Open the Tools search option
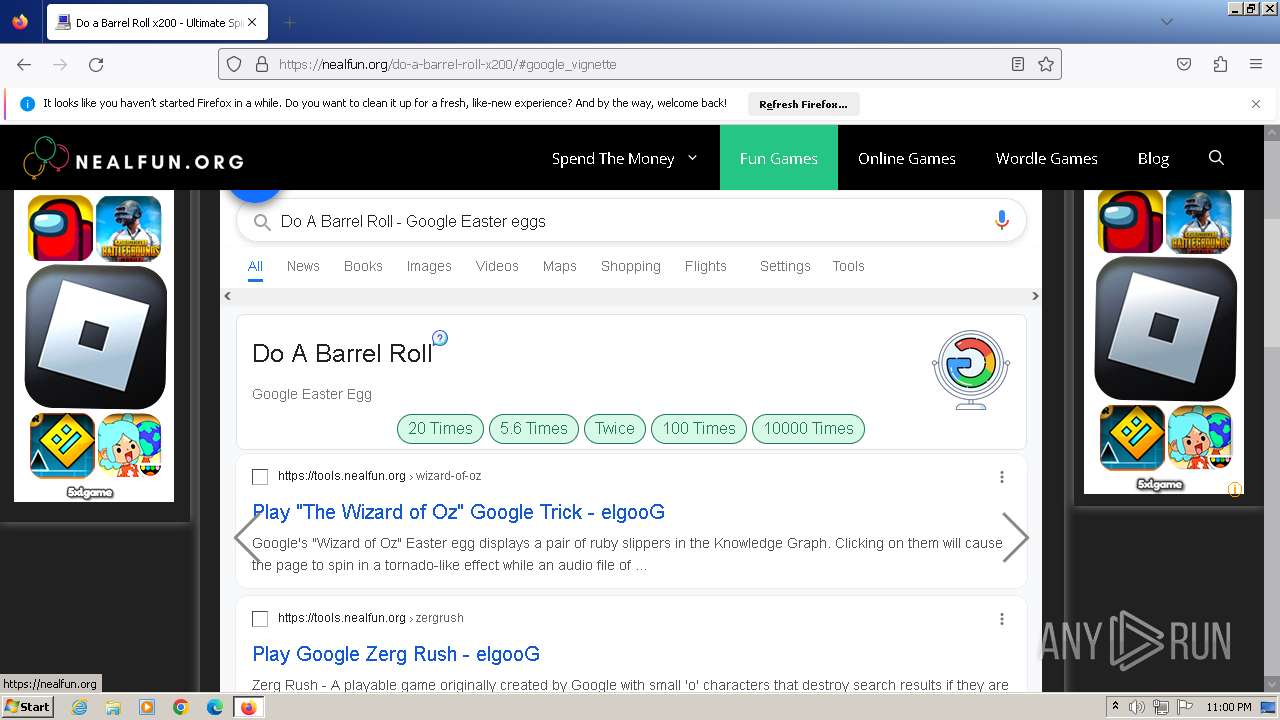The height and width of the screenshot is (720, 1280). [848, 266]
